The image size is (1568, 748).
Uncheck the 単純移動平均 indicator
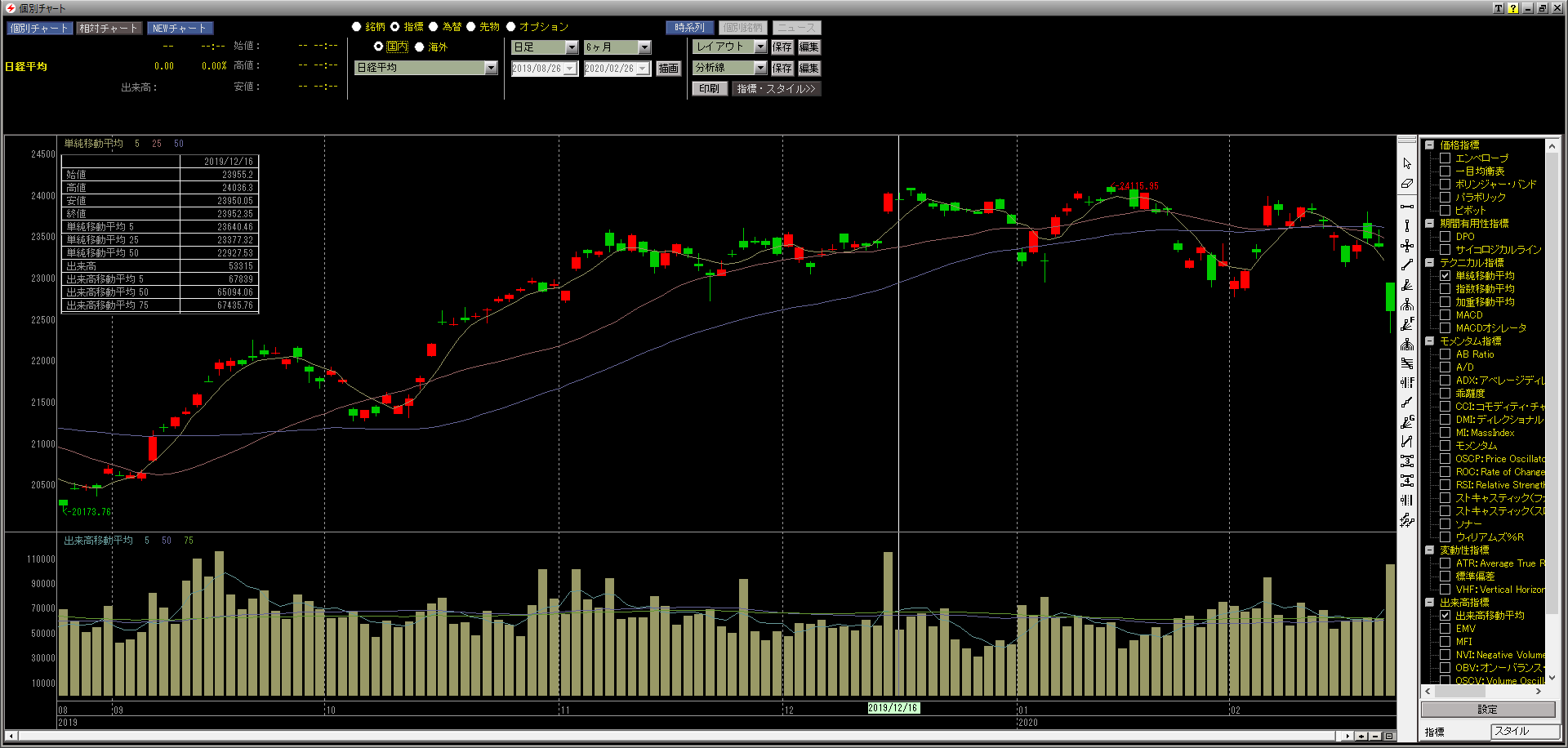[x=1445, y=276]
